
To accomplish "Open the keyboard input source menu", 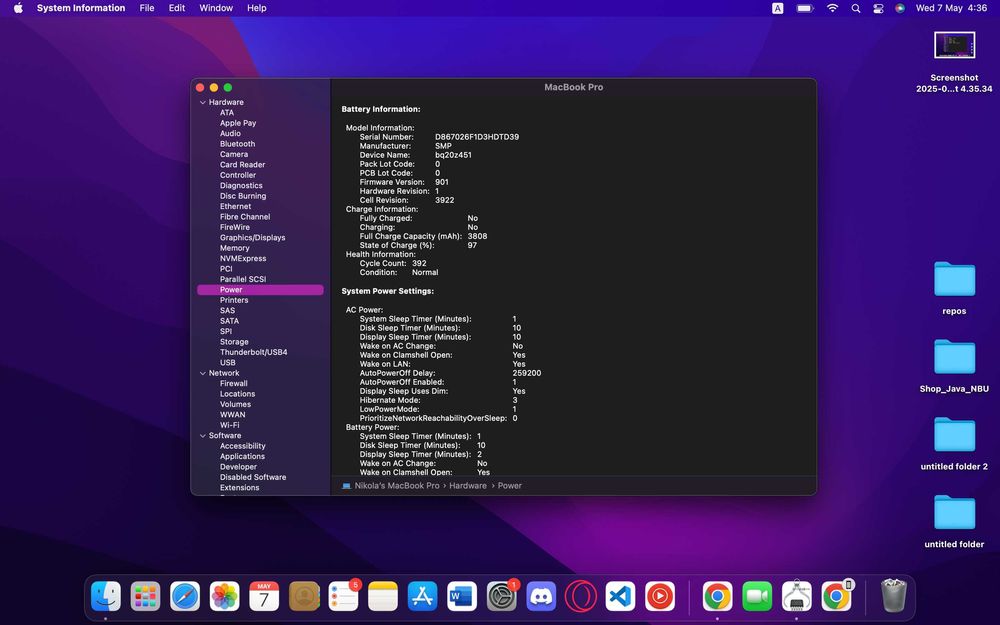I will pyautogui.click(x=777, y=8).
